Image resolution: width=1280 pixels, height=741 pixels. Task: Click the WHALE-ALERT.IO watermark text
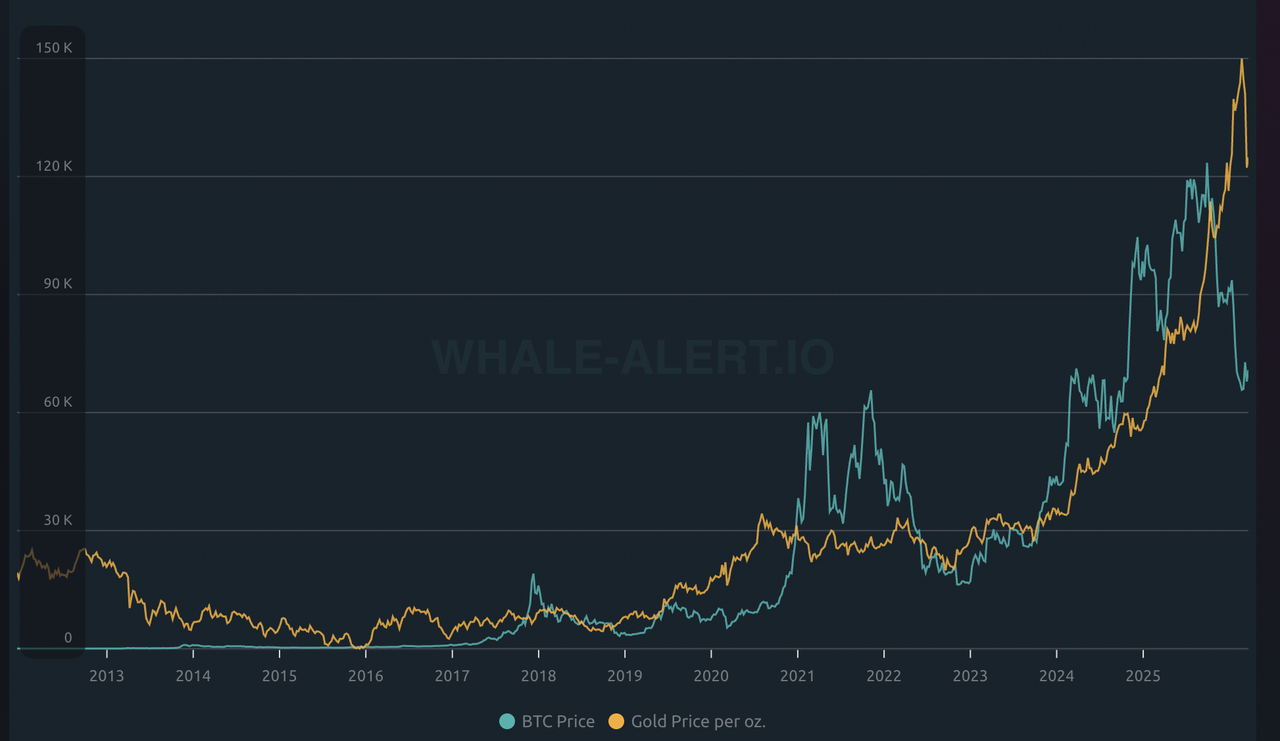pos(633,357)
